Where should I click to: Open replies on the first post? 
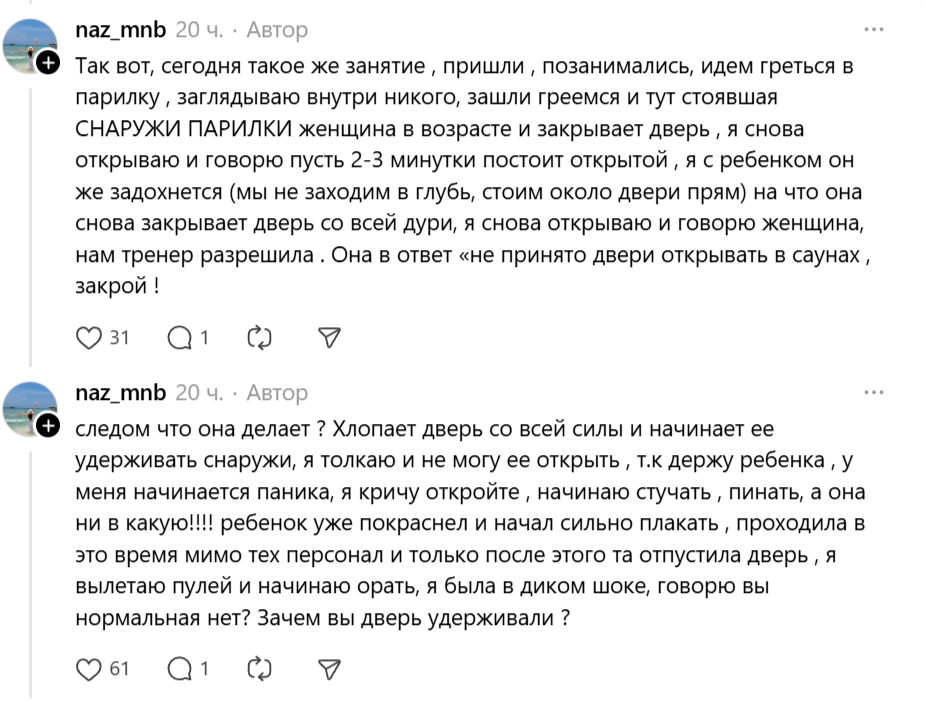[x=179, y=338]
